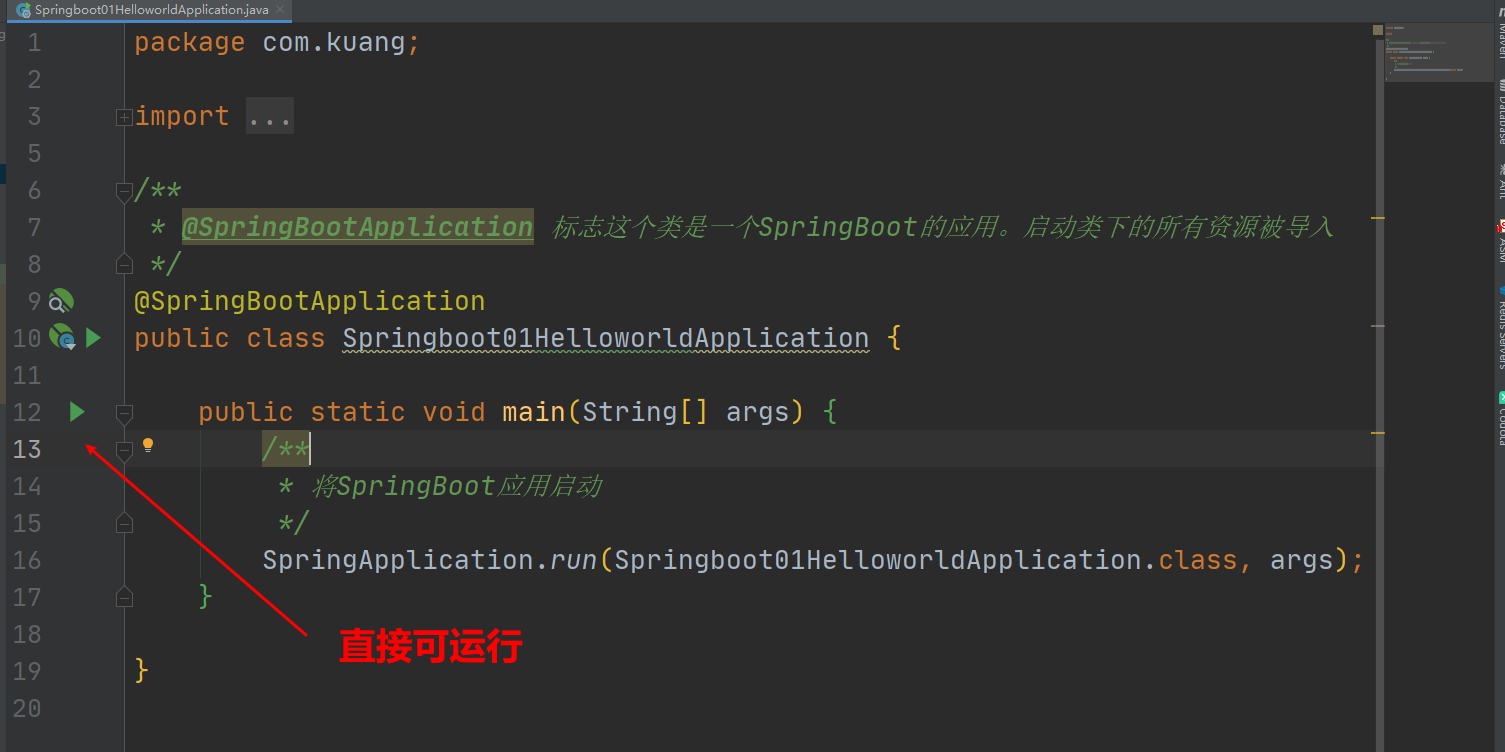Run the Springboot01HelloworldApplication class from the gutter

(93, 338)
